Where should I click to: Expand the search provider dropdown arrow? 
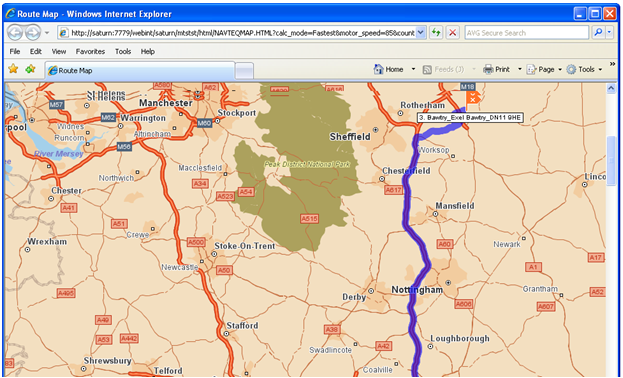609,33
